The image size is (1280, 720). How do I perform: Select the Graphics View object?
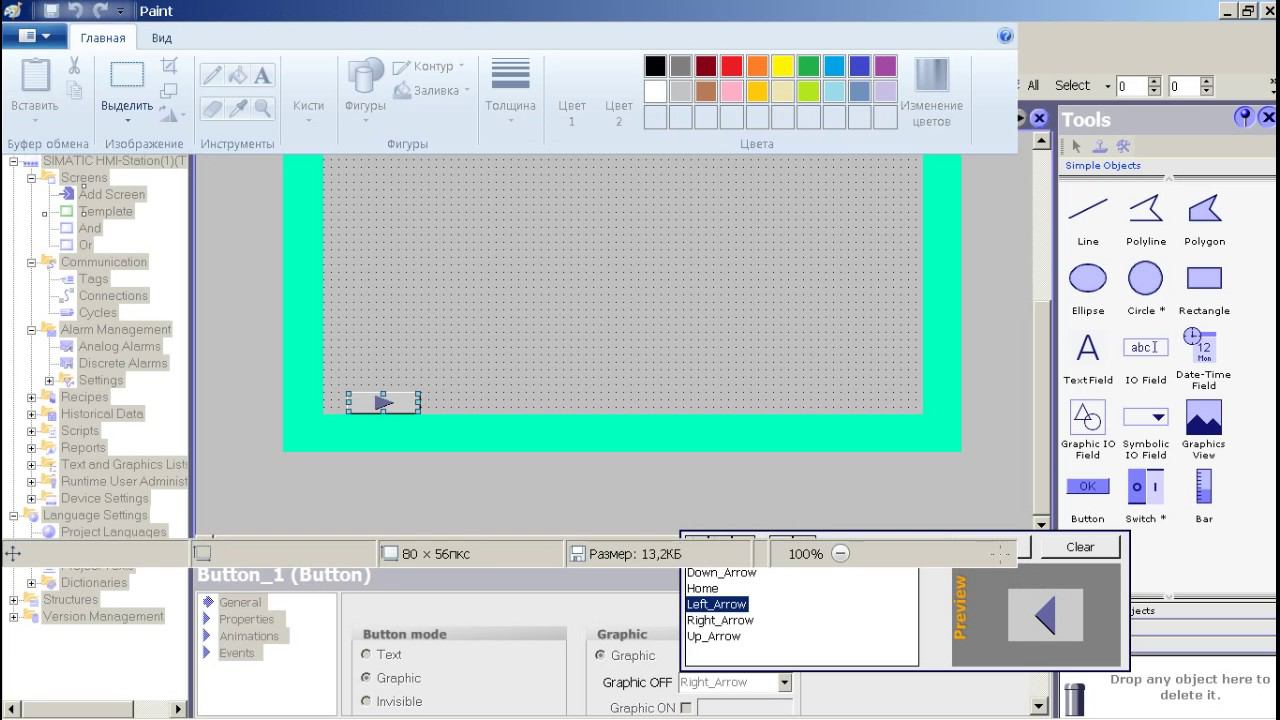tap(1204, 428)
